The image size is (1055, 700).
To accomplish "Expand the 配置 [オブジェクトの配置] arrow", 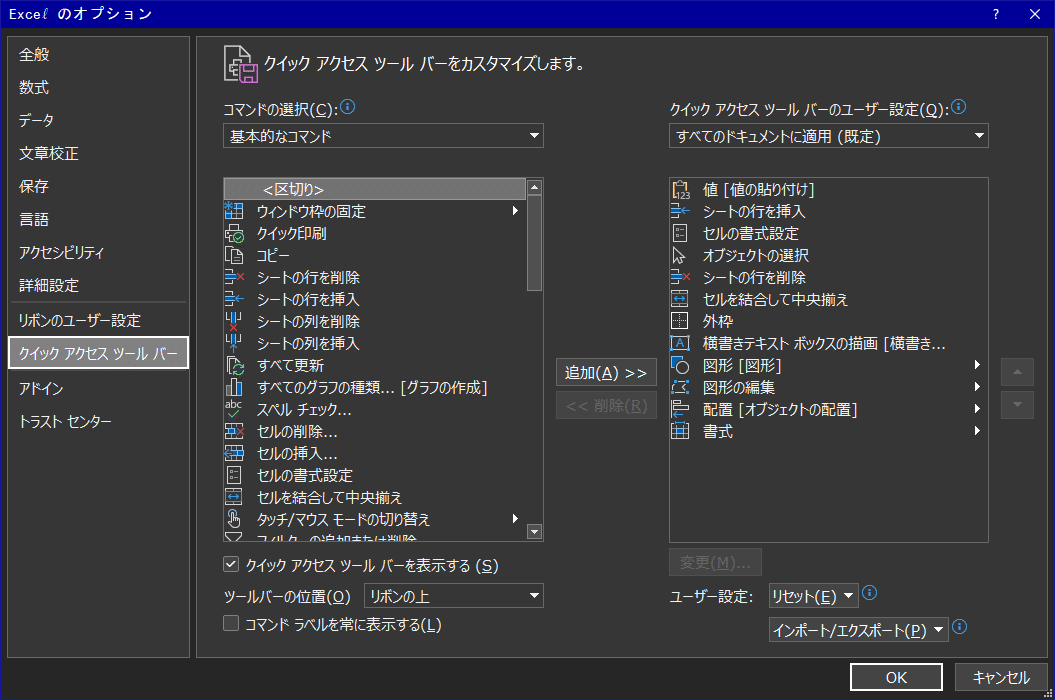I will 977,409.
